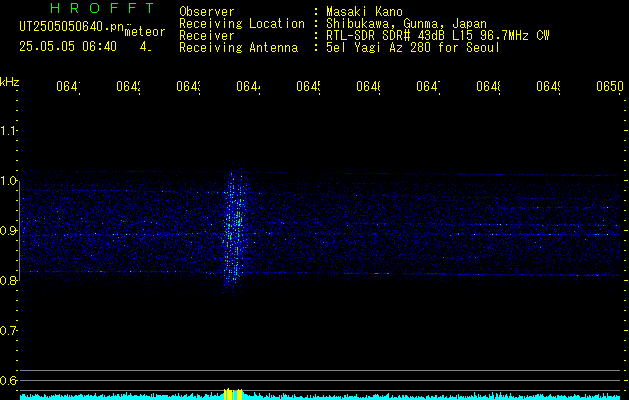Viewport: 629px width, 400px height.
Task: Click the 0649 time axis marker
Action: pos(548,87)
